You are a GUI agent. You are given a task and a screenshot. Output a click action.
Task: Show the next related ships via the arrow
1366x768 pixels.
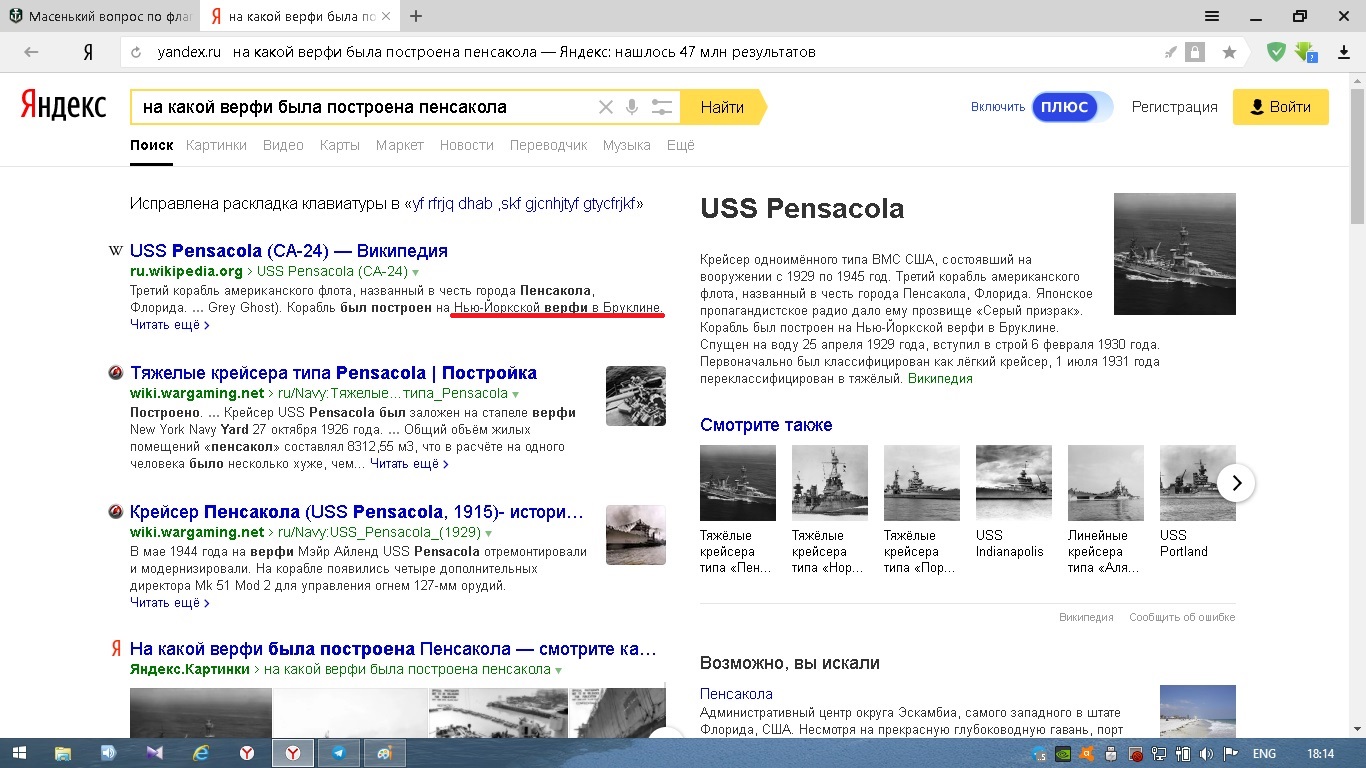coord(1236,483)
